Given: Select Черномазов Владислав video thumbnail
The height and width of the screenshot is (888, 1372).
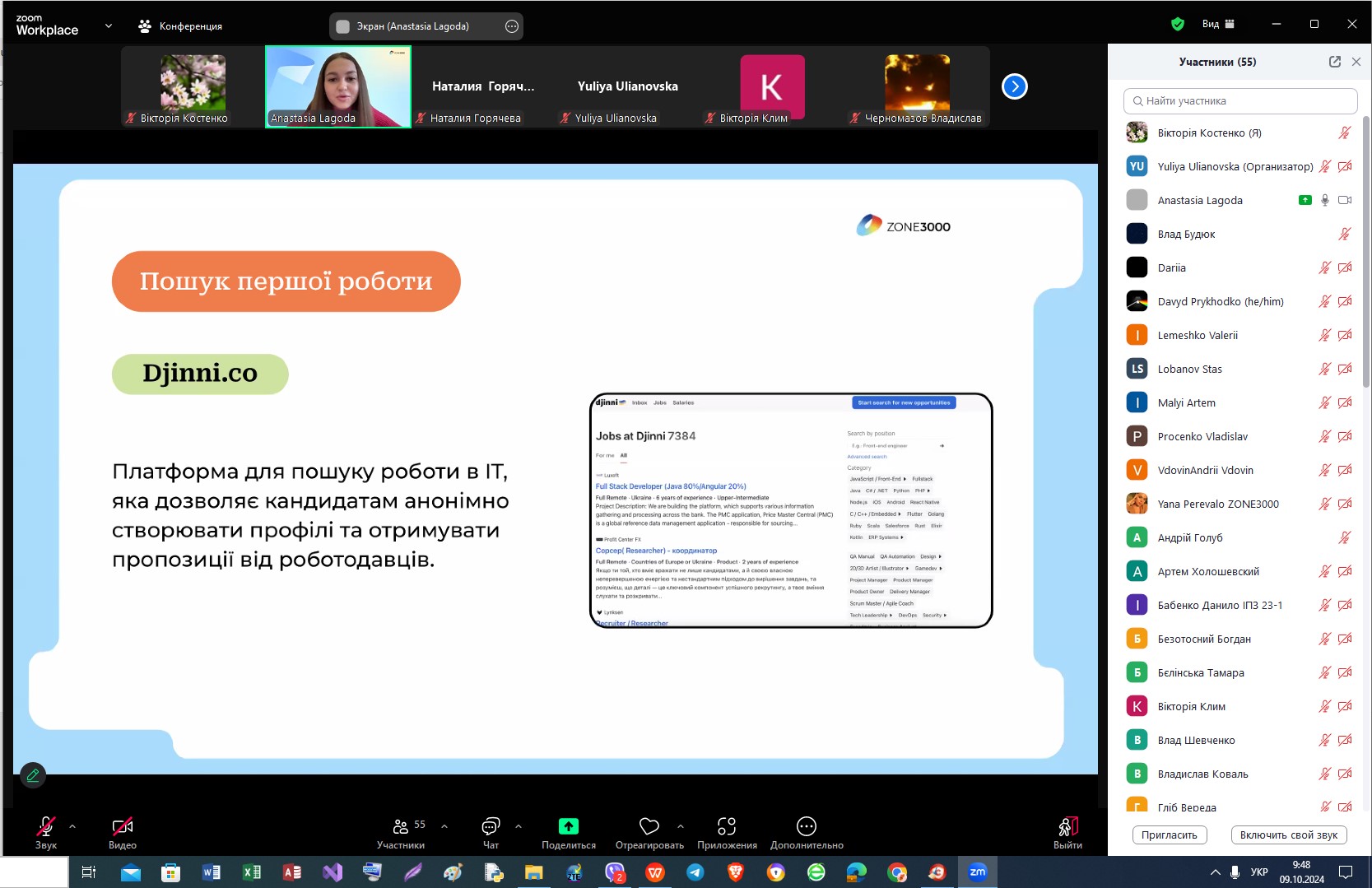Looking at the screenshot, I should click(918, 86).
